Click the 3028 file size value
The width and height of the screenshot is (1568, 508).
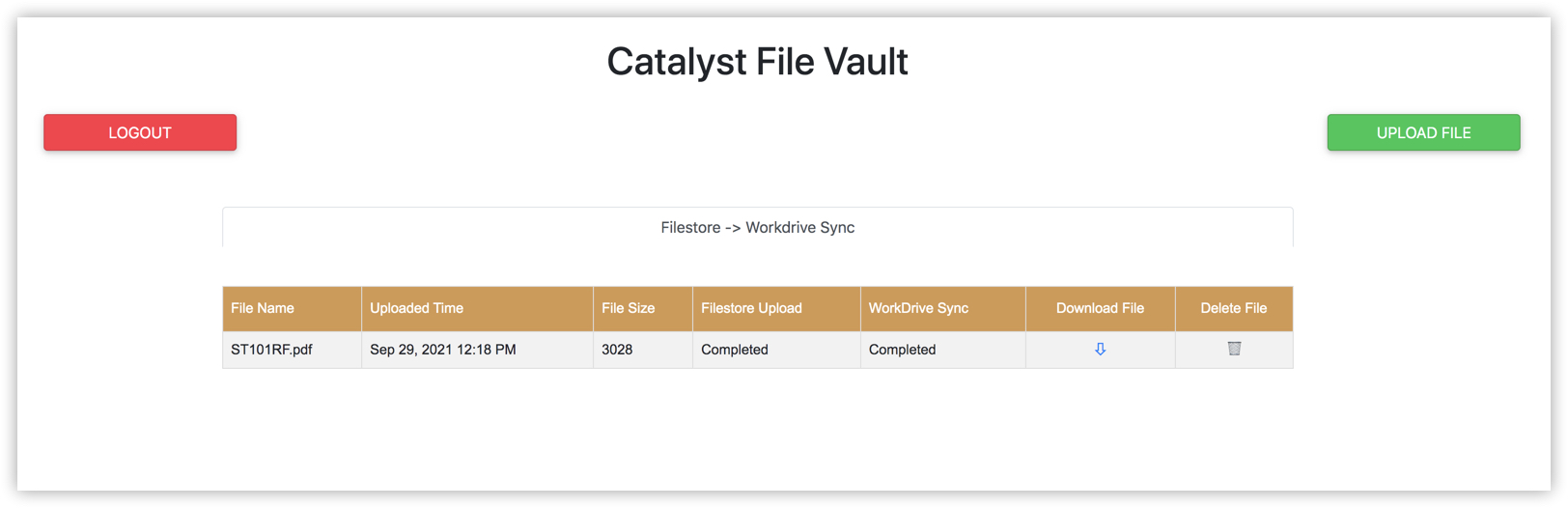click(617, 350)
